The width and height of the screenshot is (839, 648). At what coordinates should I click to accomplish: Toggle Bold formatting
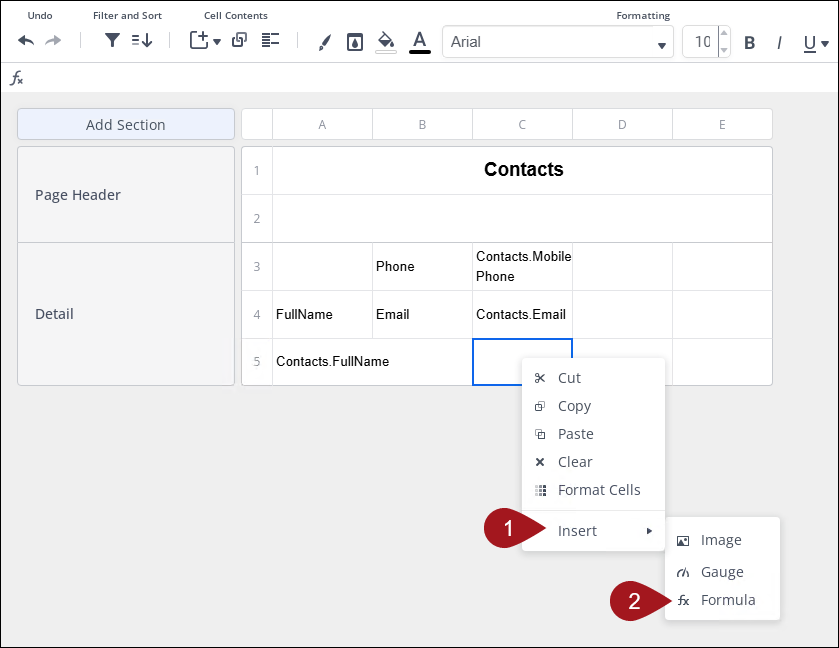pos(750,43)
